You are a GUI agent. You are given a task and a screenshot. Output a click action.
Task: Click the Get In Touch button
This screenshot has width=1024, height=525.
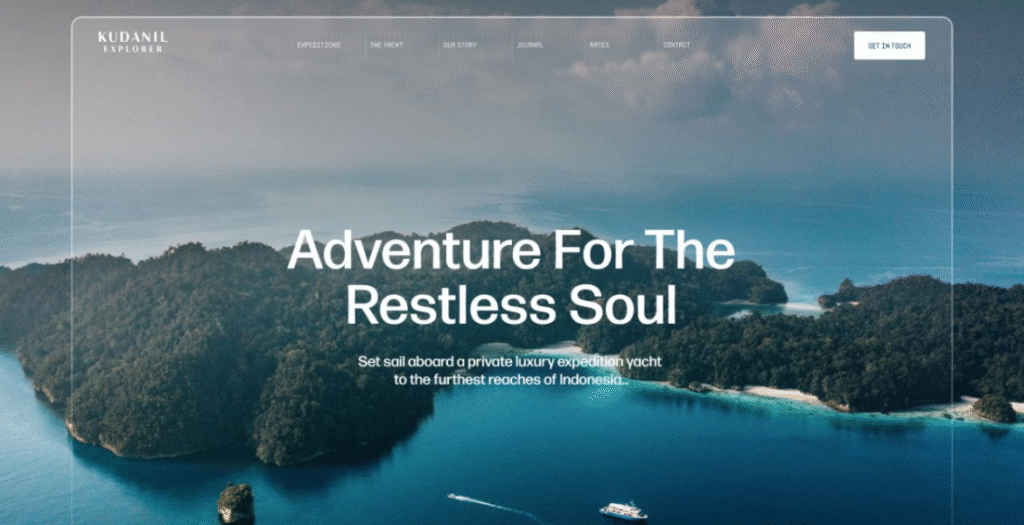tap(889, 46)
